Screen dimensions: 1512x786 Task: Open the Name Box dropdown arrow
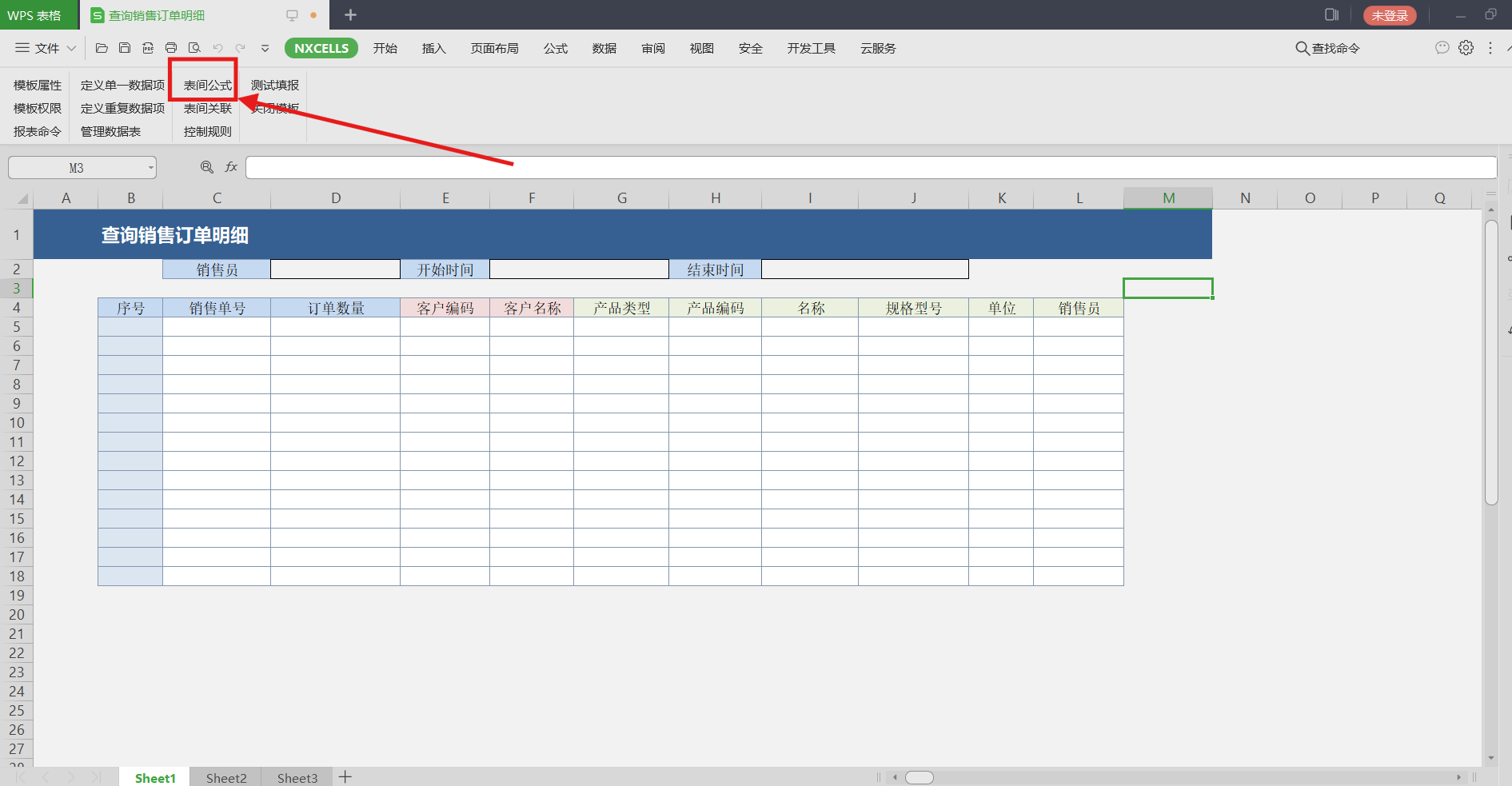pyautogui.click(x=150, y=168)
